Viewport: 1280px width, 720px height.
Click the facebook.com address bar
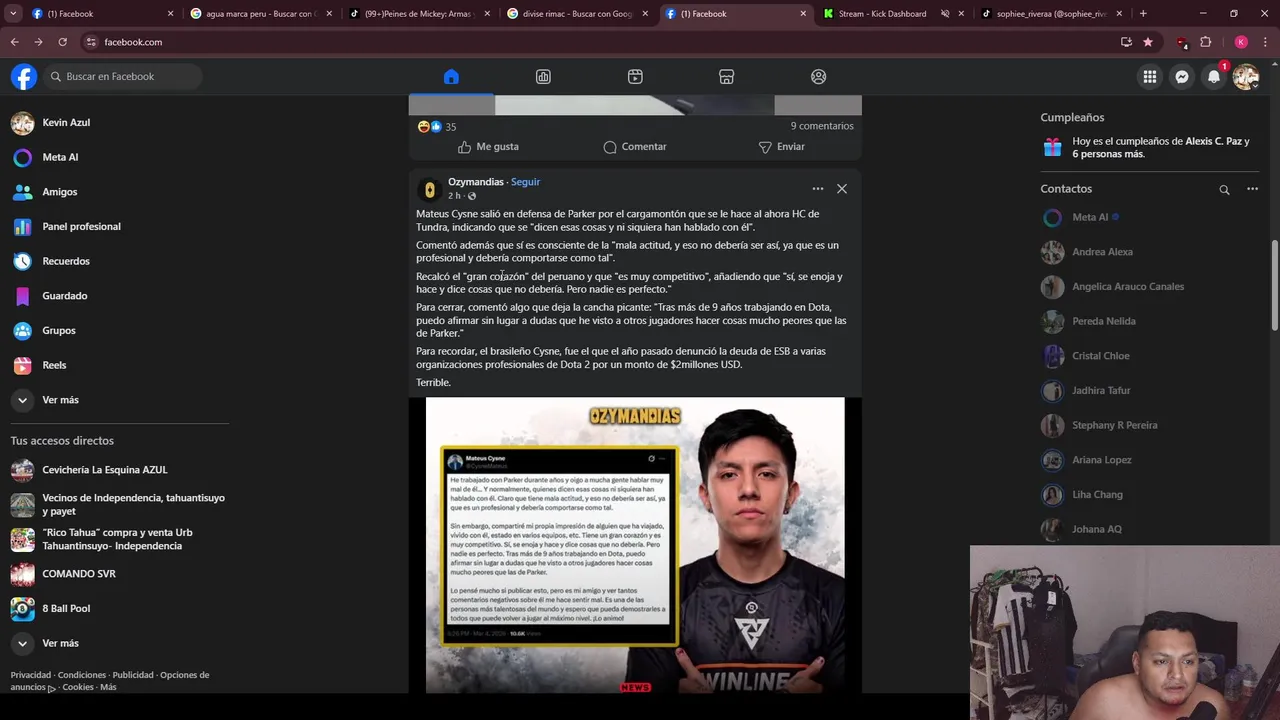click(600, 42)
